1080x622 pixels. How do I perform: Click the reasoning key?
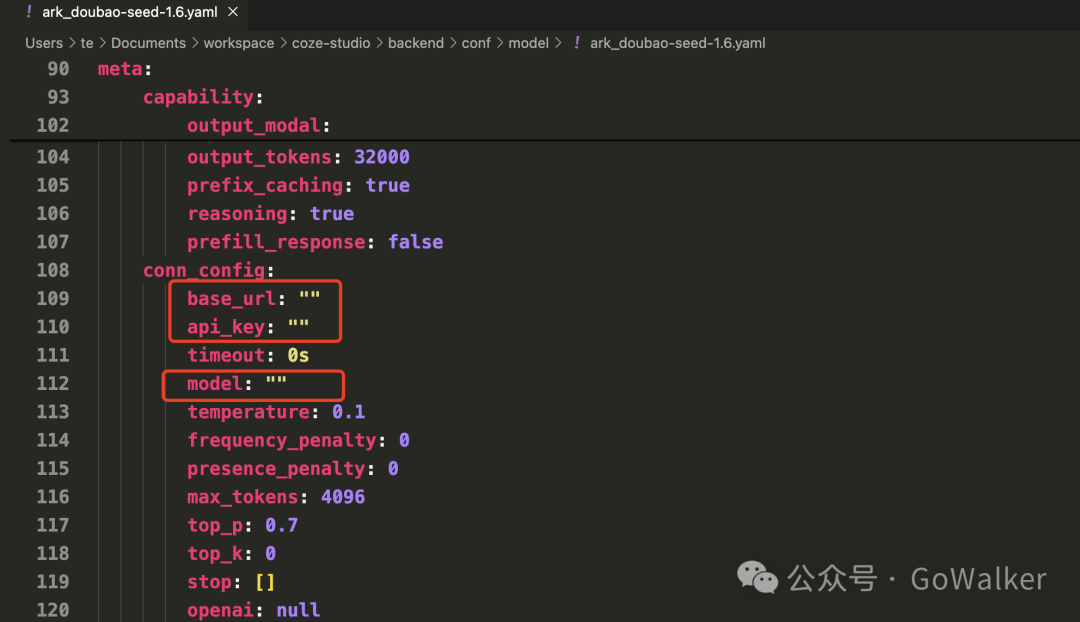(x=237, y=214)
